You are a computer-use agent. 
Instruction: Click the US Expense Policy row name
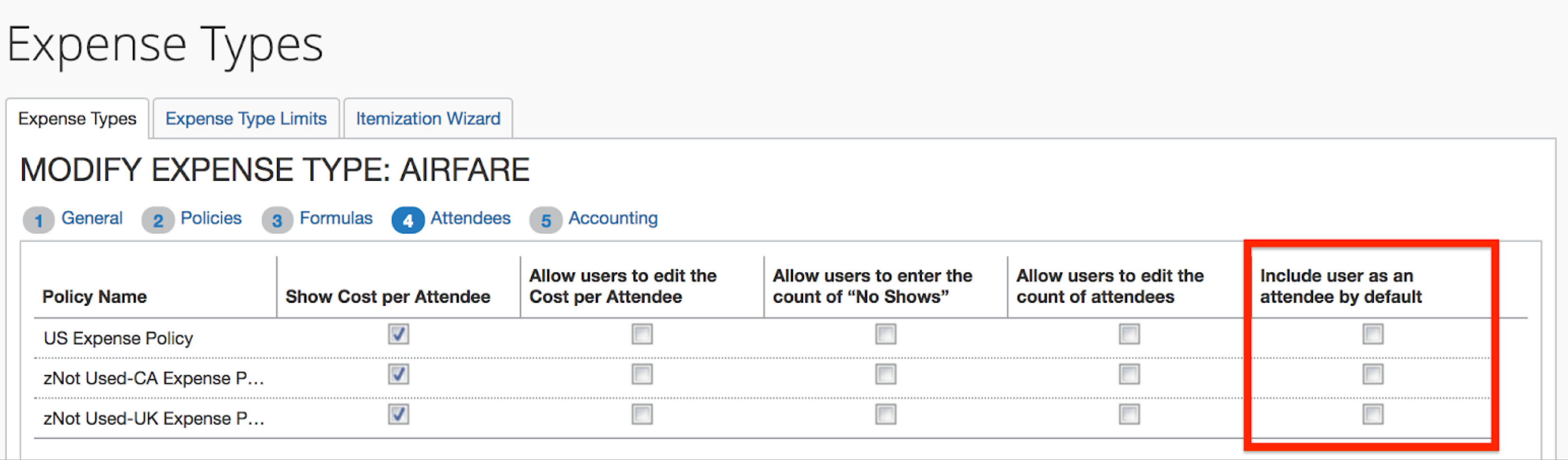118,338
